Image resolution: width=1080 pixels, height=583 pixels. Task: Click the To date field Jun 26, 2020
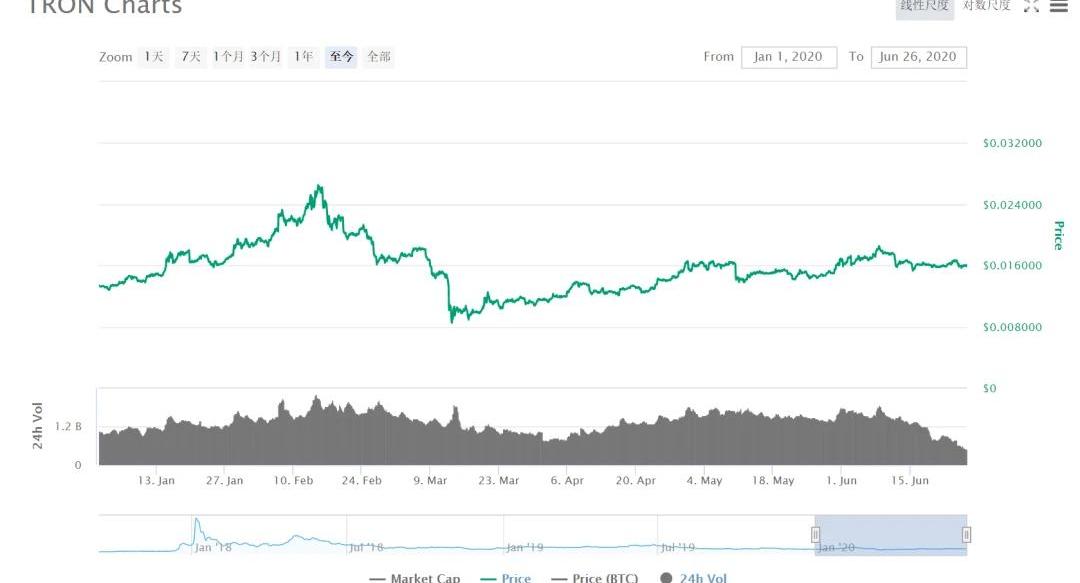point(918,57)
